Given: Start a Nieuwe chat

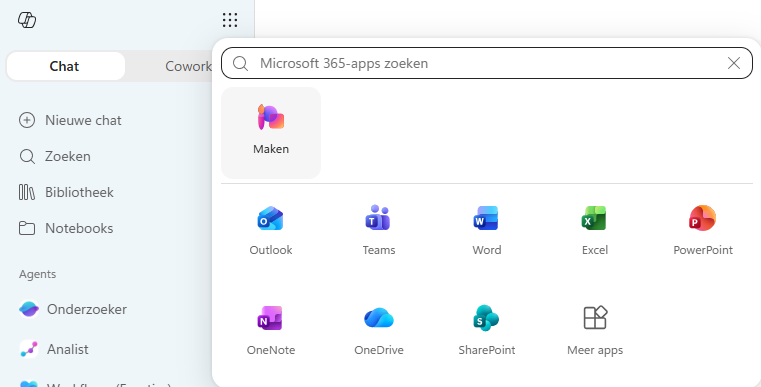Looking at the screenshot, I should (x=70, y=120).
